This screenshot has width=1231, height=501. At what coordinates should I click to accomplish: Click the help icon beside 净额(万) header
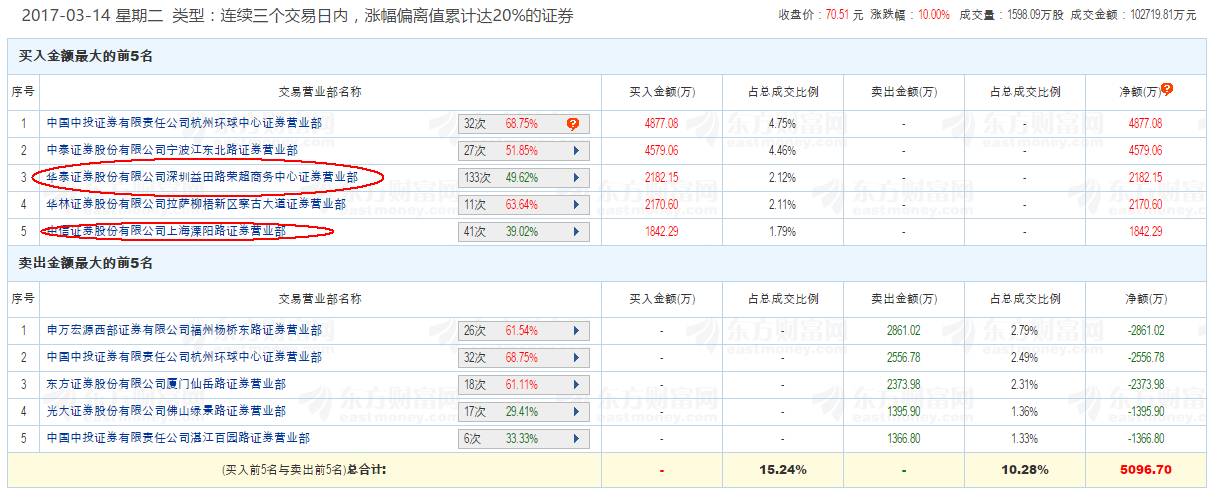click(x=1166, y=89)
